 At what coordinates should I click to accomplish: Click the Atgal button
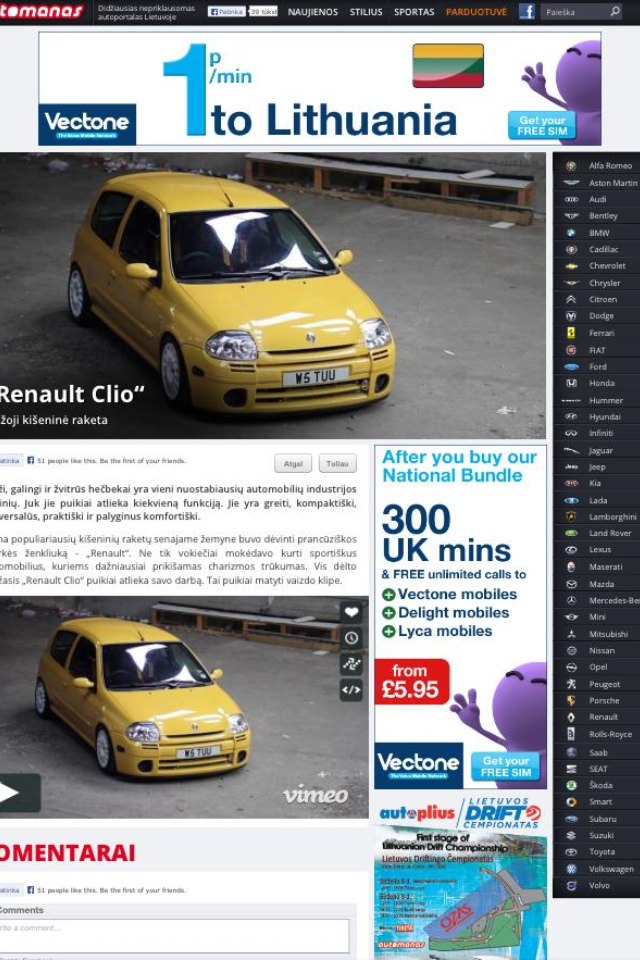coord(293,463)
